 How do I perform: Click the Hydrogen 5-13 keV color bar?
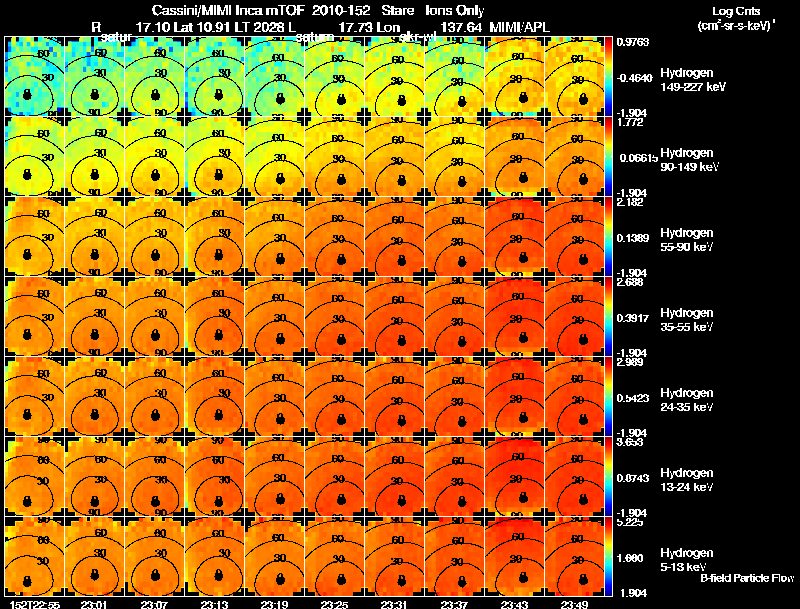point(608,557)
